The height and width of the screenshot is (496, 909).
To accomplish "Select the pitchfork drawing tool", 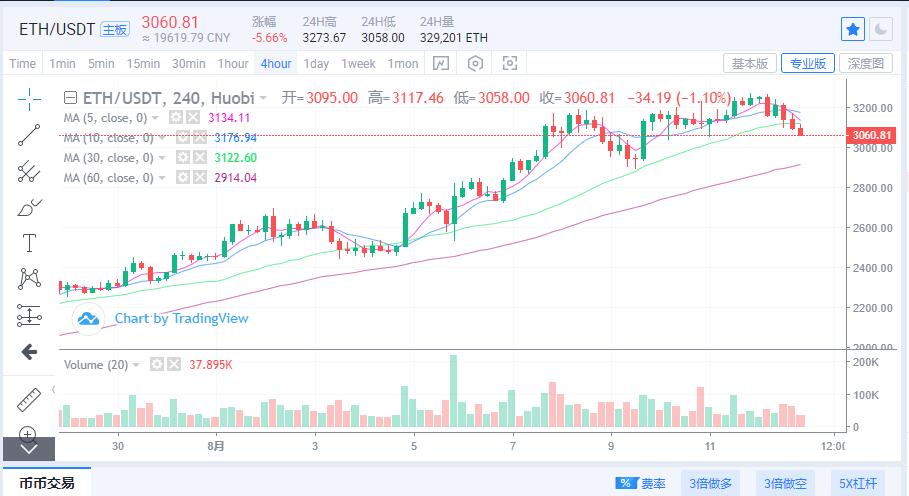I will pyautogui.click(x=29, y=172).
